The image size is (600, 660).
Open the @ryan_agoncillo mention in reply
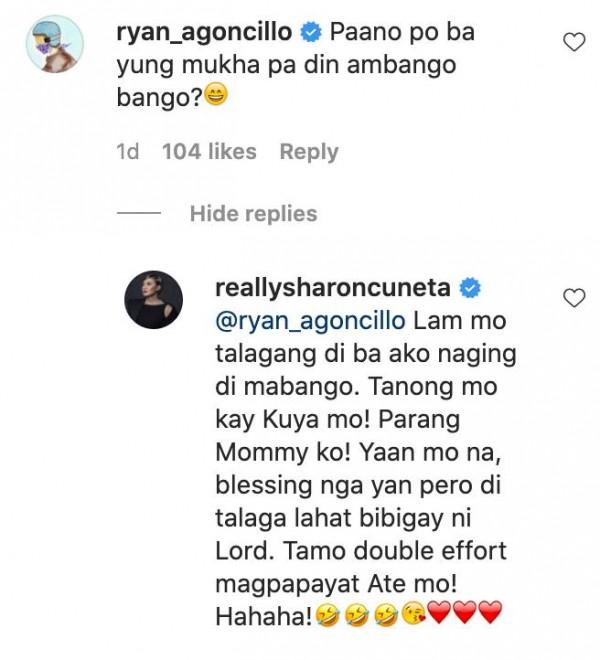(310, 321)
